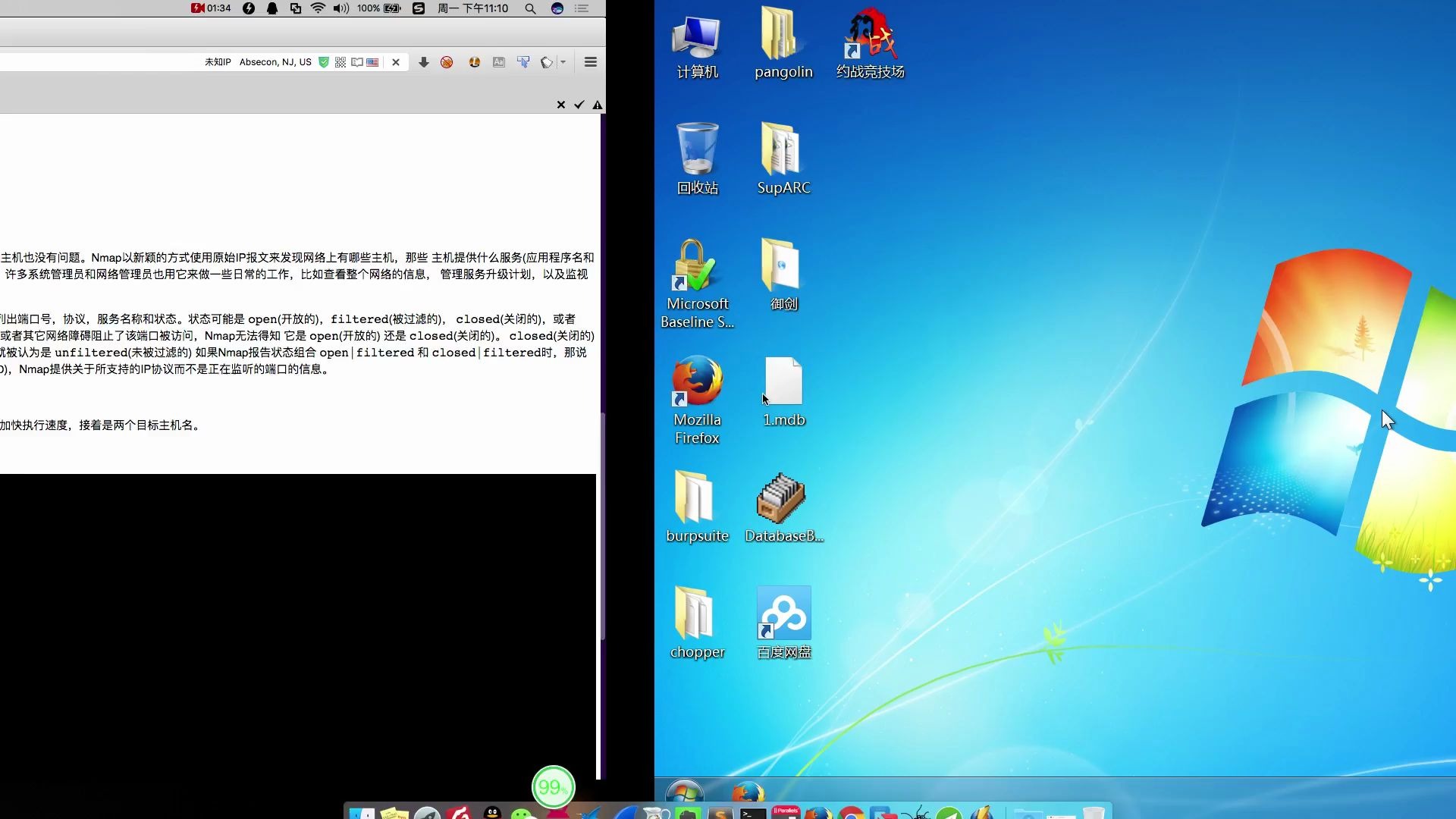Click the overlapping-squares menu bar icon

pos(296,8)
